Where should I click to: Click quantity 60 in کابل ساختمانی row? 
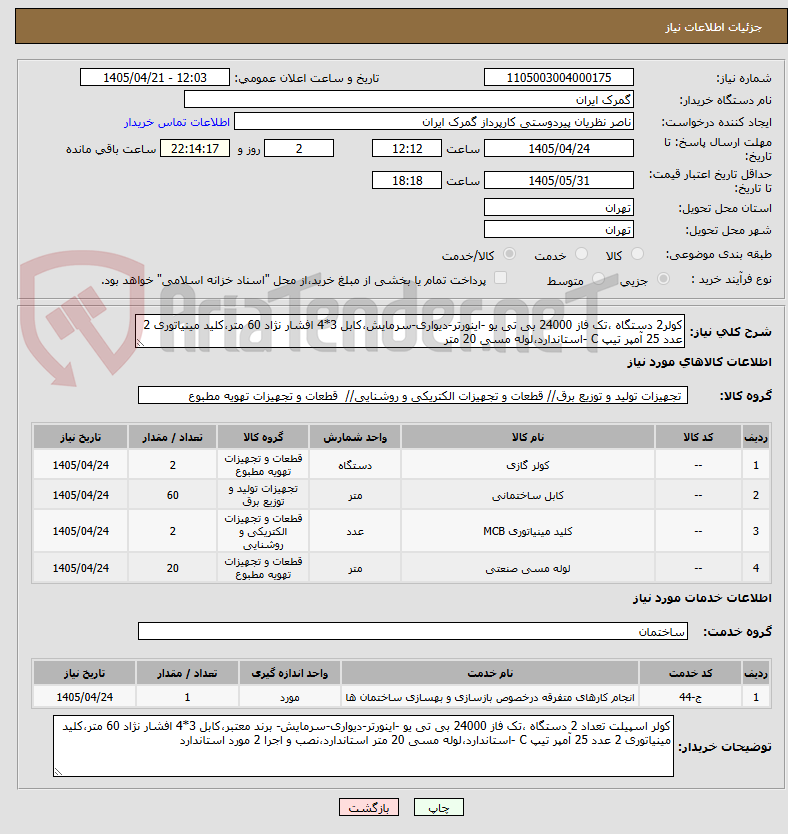coord(172,495)
